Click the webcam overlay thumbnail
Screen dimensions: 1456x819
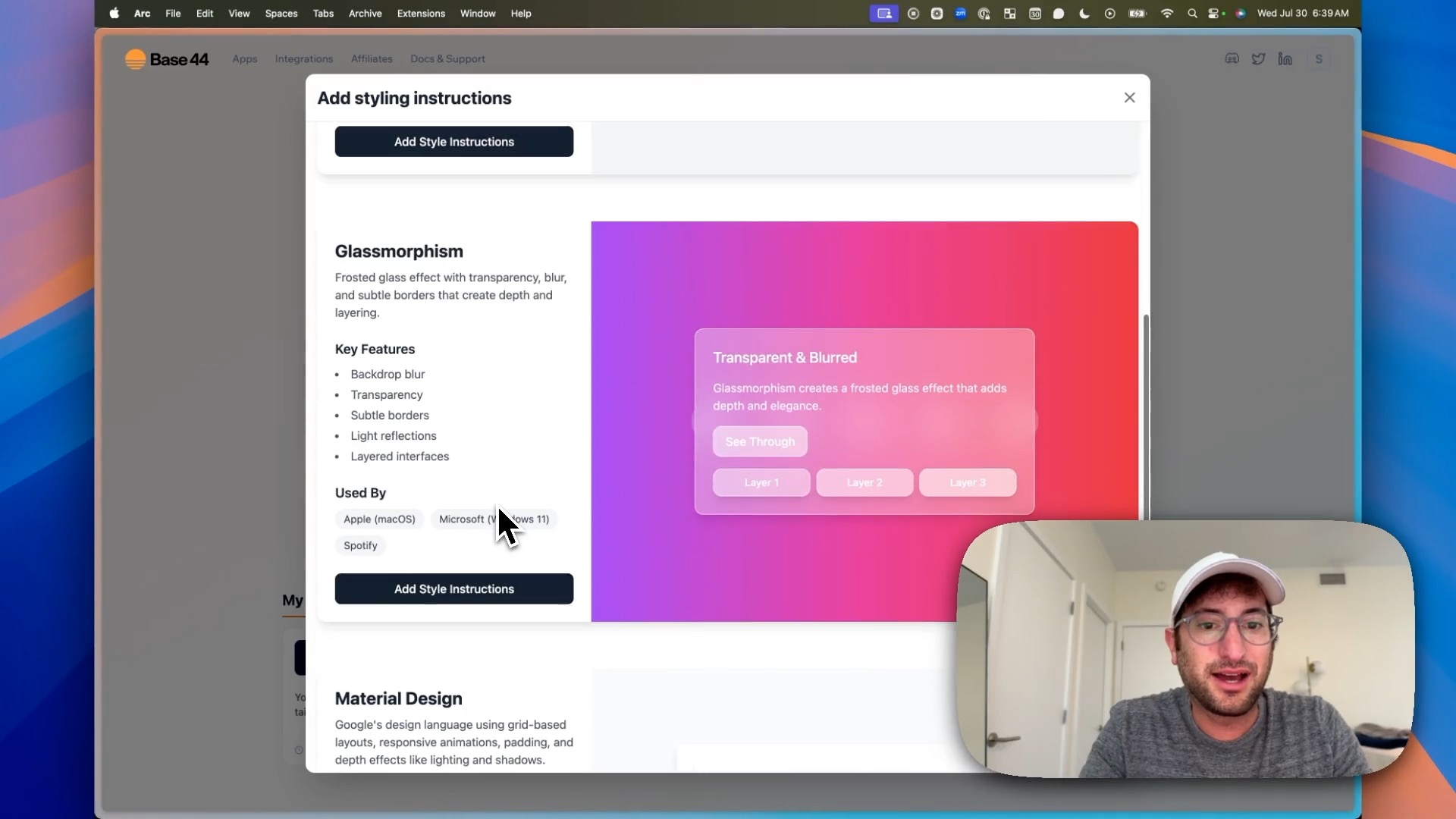click(1185, 649)
